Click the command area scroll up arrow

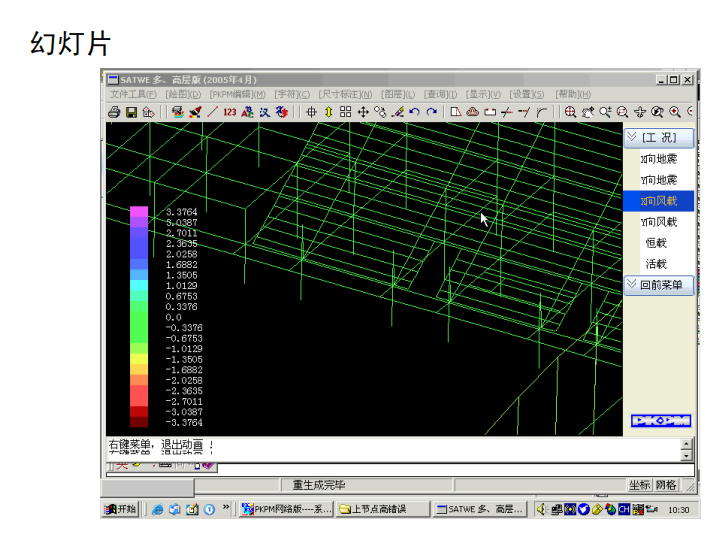[686, 444]
